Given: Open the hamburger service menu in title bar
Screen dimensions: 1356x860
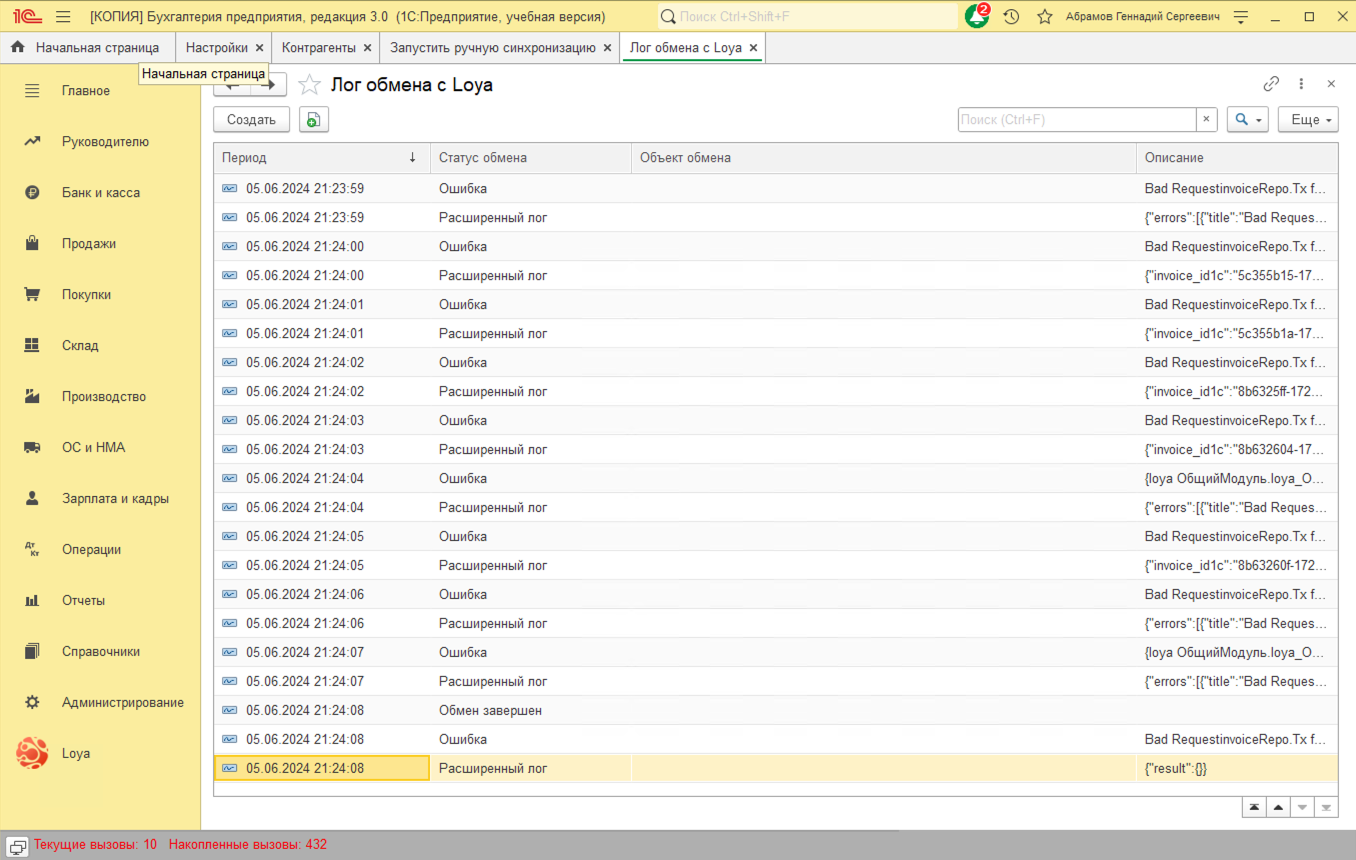Looking at the screenshot, I should [64, 17].
